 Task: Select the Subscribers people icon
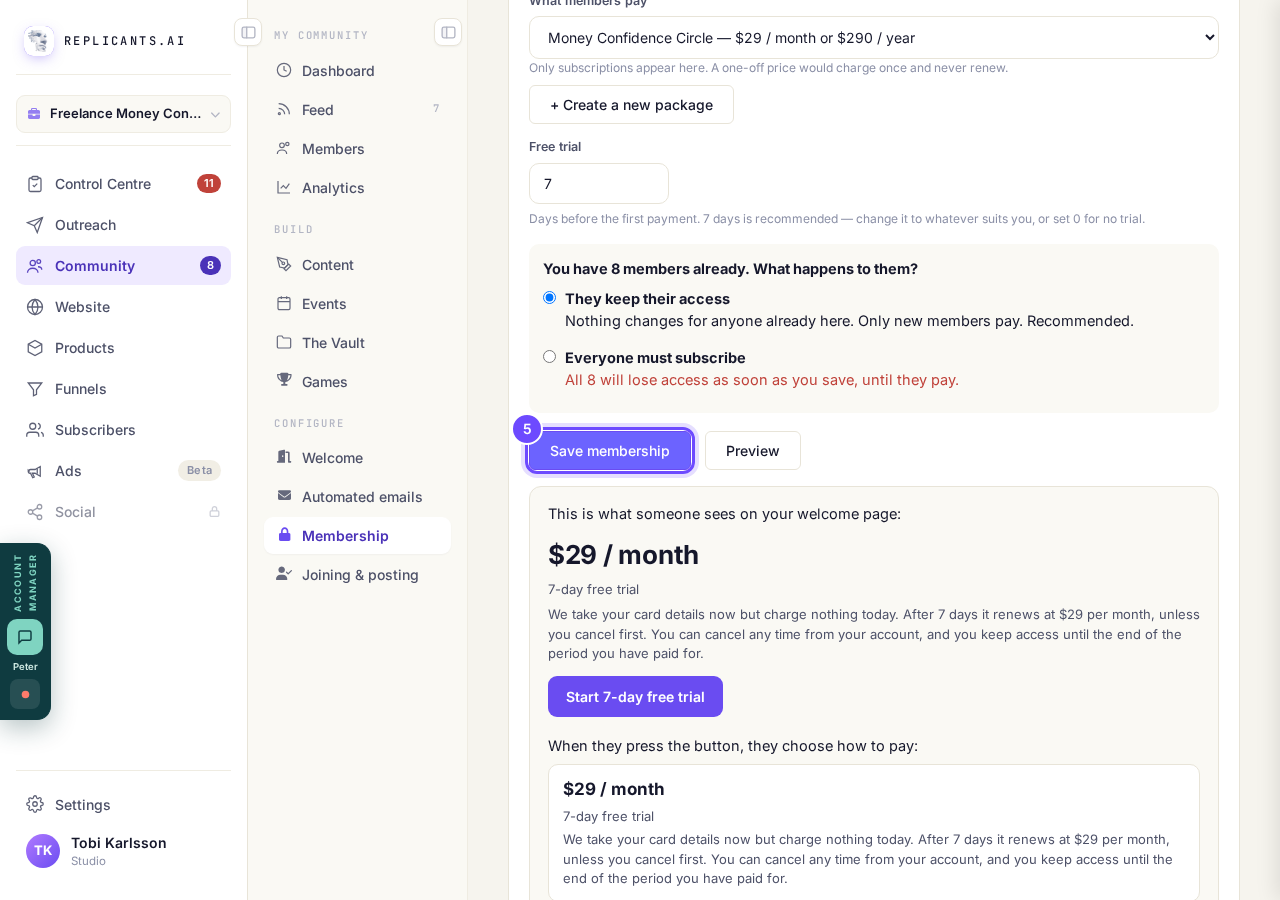[35, 430]
